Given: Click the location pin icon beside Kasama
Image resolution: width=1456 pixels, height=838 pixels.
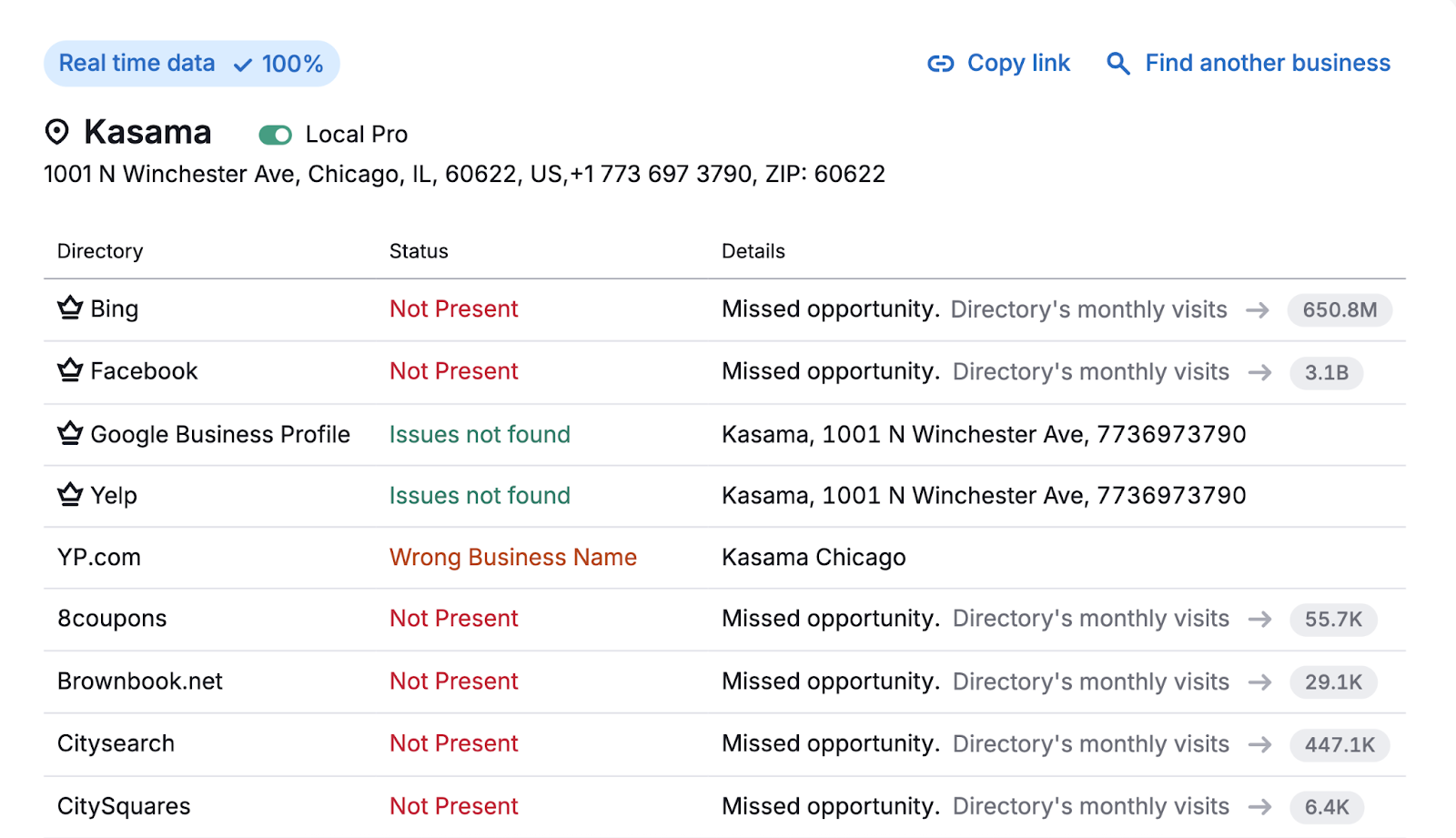Looking at the screenshot, I should (56, 133).
